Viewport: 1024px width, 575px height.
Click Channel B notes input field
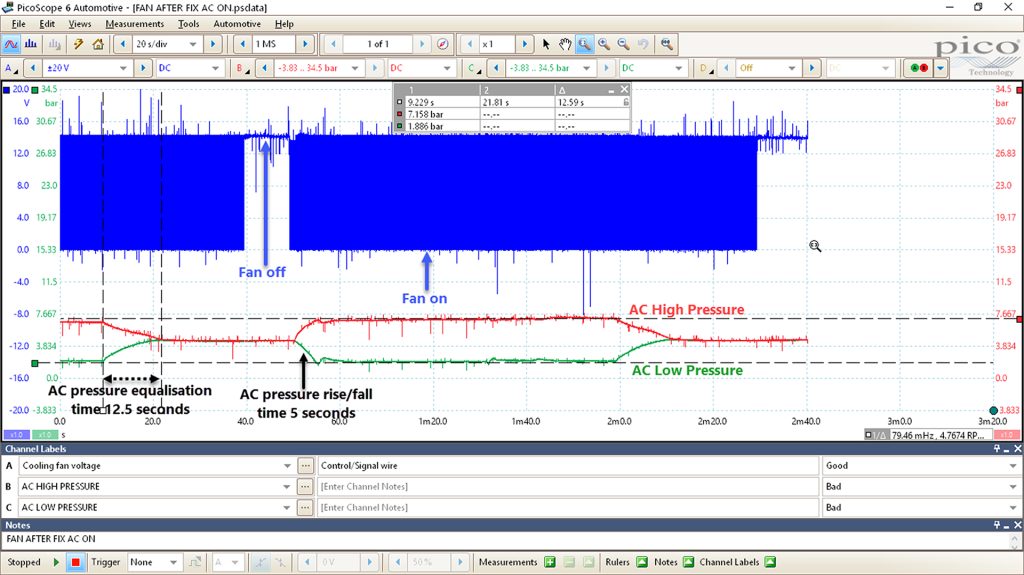point(568,487)
